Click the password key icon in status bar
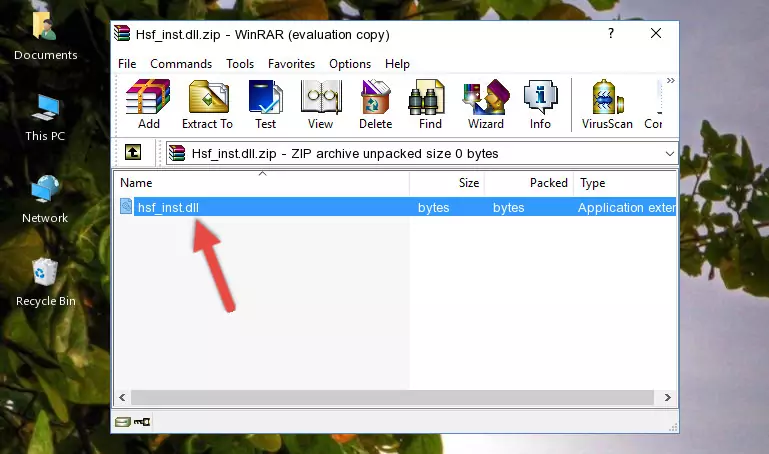Viewport: 769px width, 454px height. pos(142,422)
